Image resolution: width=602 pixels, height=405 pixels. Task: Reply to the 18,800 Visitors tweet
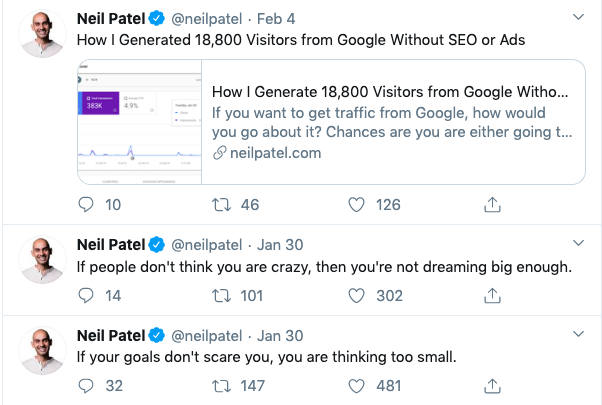86,205
